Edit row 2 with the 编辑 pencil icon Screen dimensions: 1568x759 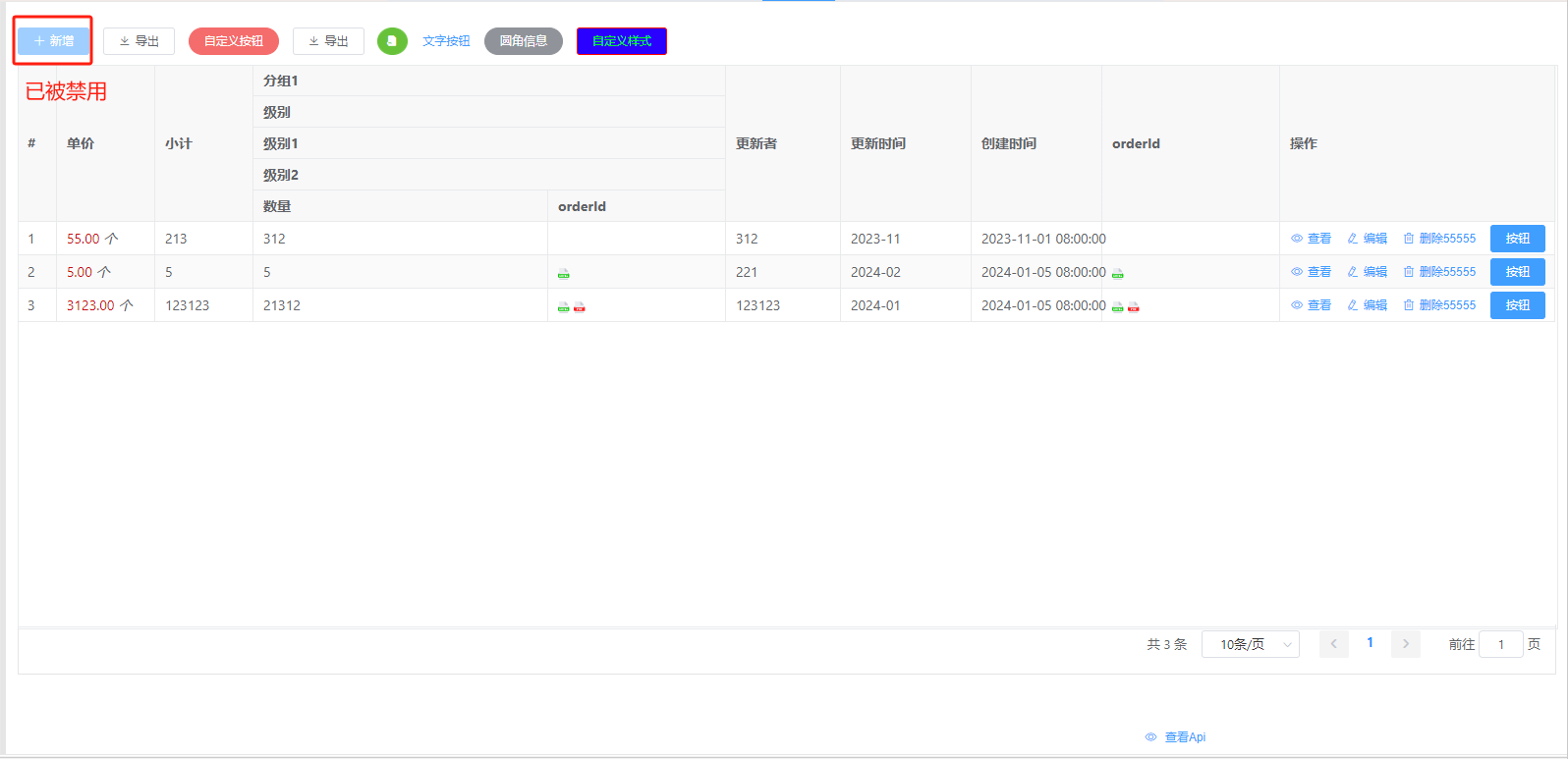click(x=1367, y=272)
